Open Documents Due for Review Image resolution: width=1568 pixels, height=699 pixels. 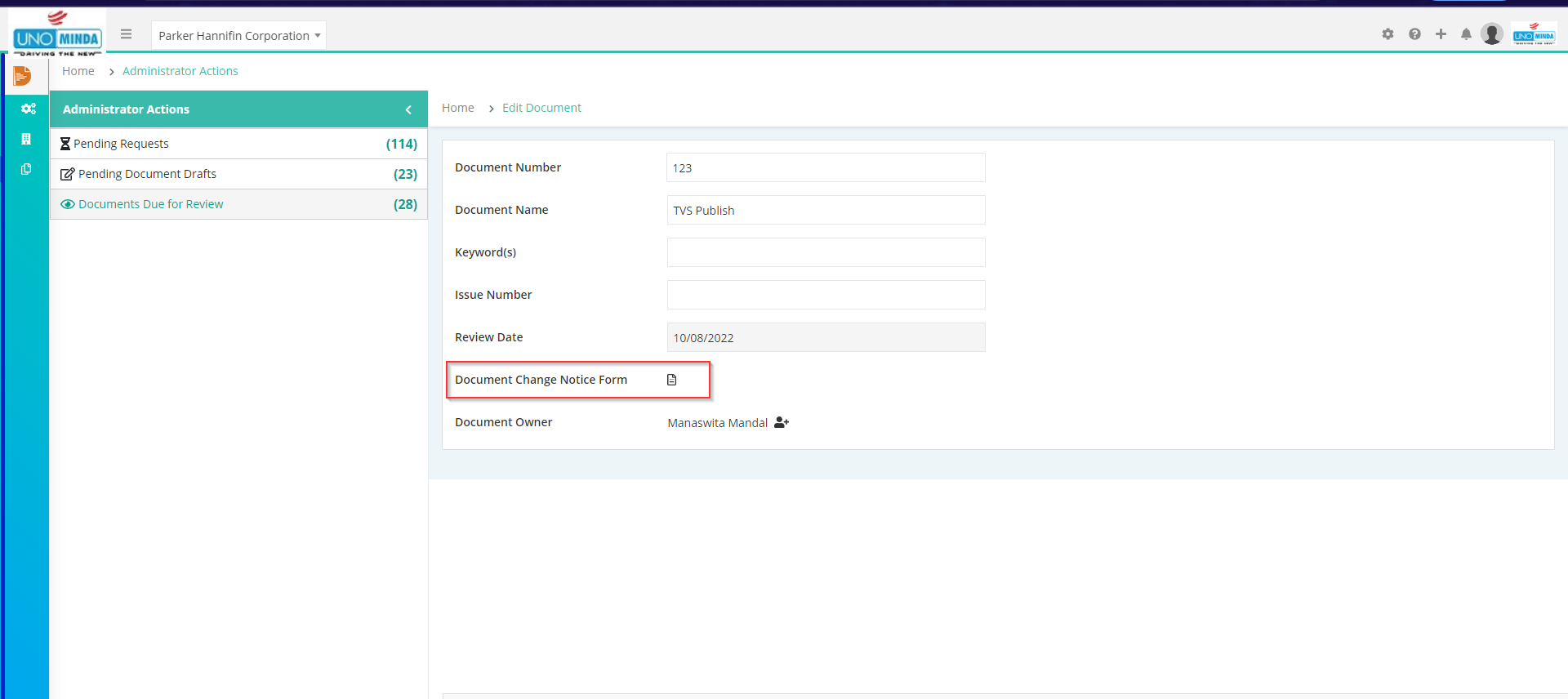[238, 204]
